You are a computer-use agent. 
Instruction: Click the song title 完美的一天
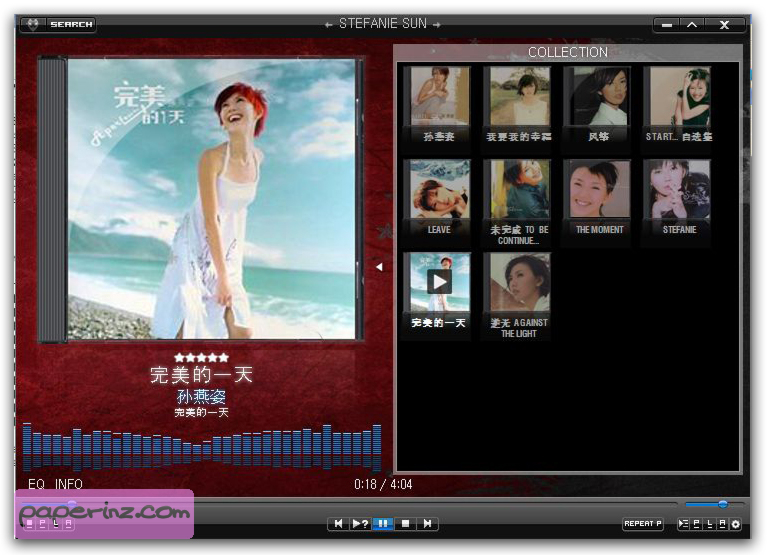pos(201,375)
